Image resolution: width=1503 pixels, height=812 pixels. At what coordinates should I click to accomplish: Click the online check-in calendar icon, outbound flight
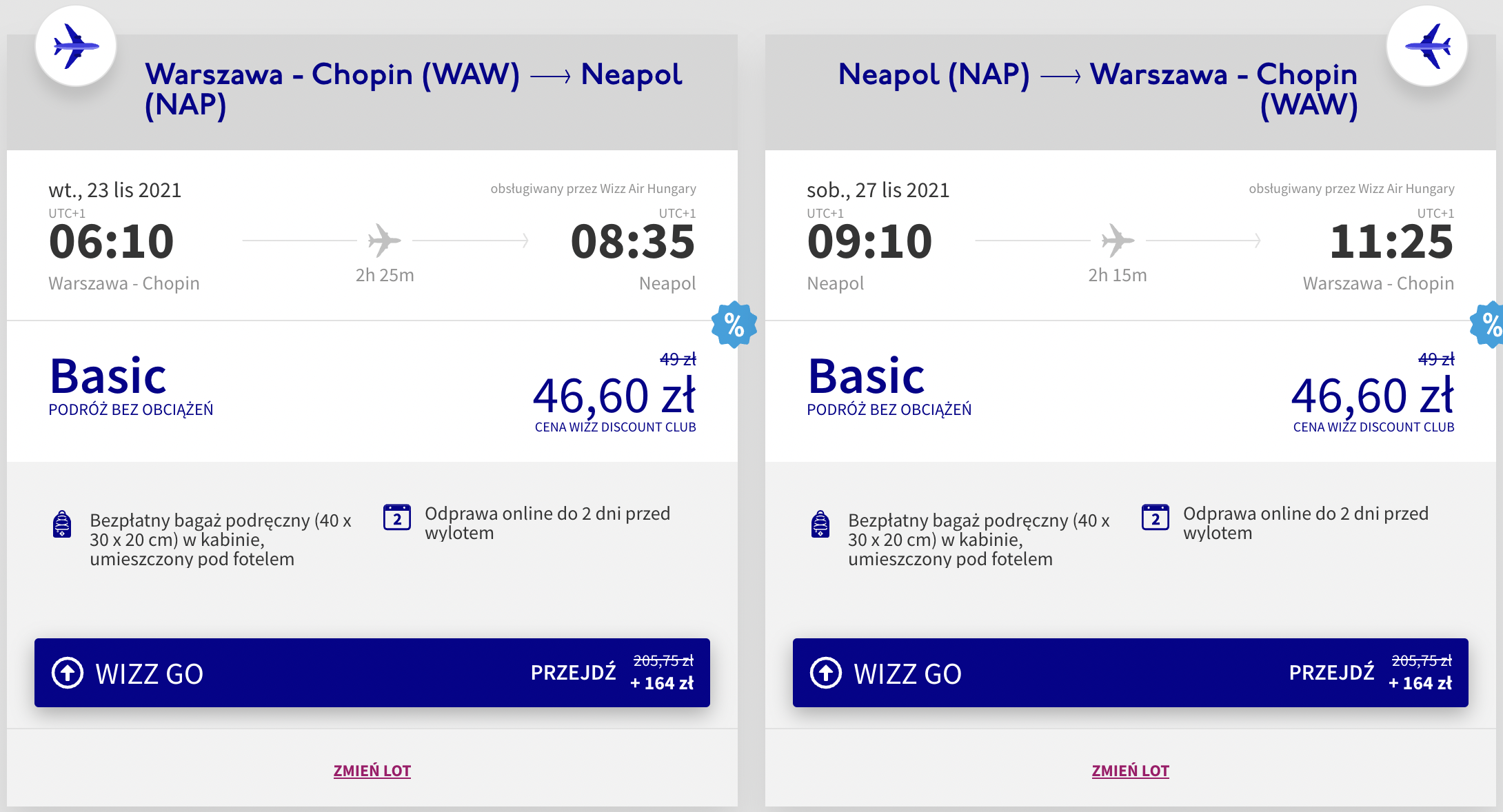click(x=397, y=518)
